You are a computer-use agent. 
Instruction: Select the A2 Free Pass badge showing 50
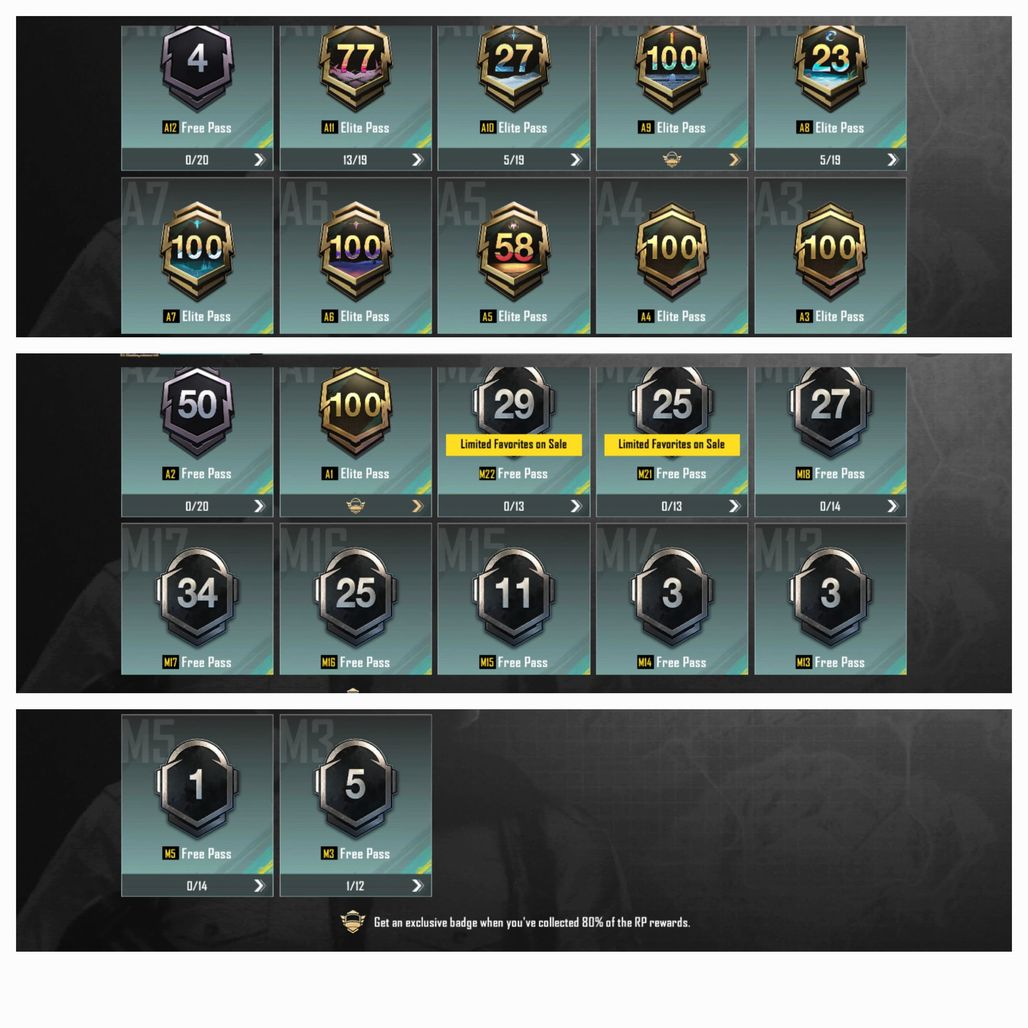pos(197,410)
